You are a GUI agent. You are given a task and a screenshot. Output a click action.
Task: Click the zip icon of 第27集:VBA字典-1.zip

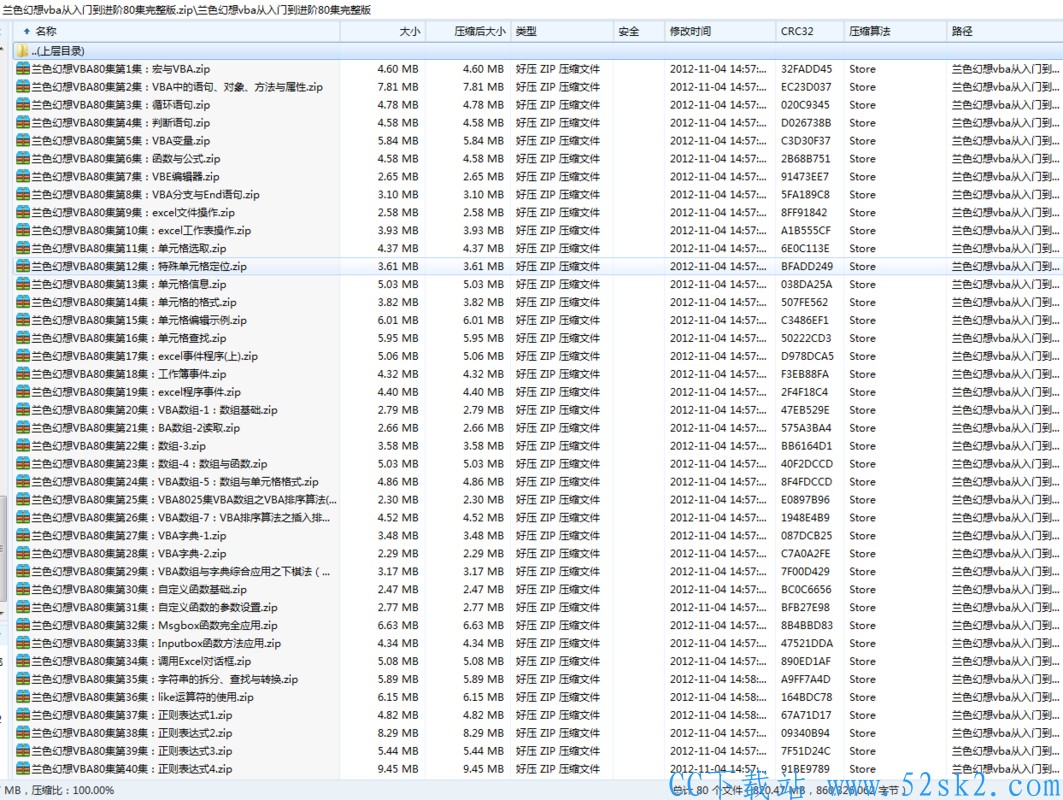pyautogui.click(x=22, y=536)
